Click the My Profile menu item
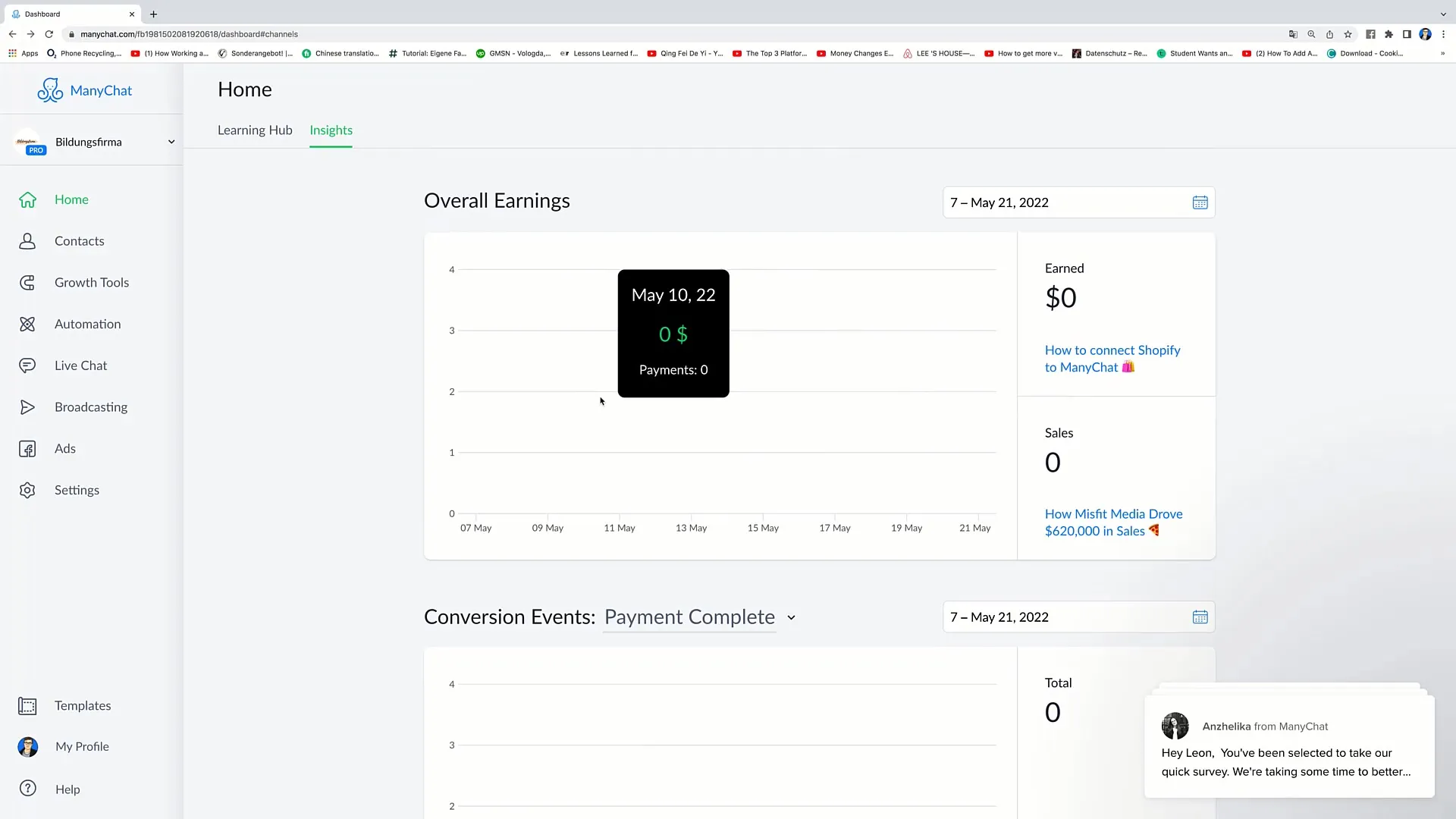The image size is (1456, 819). (x=82, y=746)
